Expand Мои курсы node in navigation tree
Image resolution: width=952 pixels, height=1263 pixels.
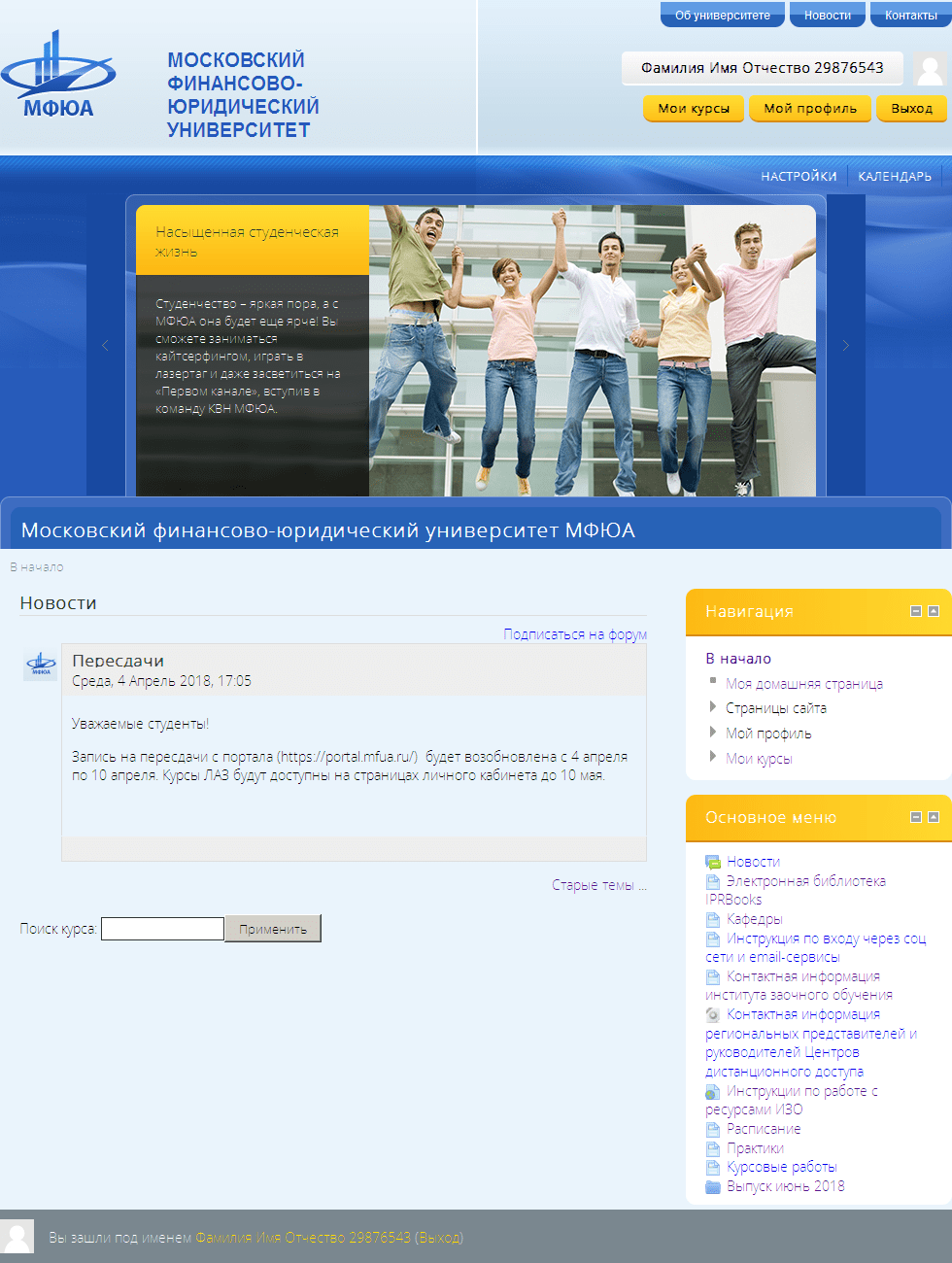pyautogui.click(x=713, y=758)
